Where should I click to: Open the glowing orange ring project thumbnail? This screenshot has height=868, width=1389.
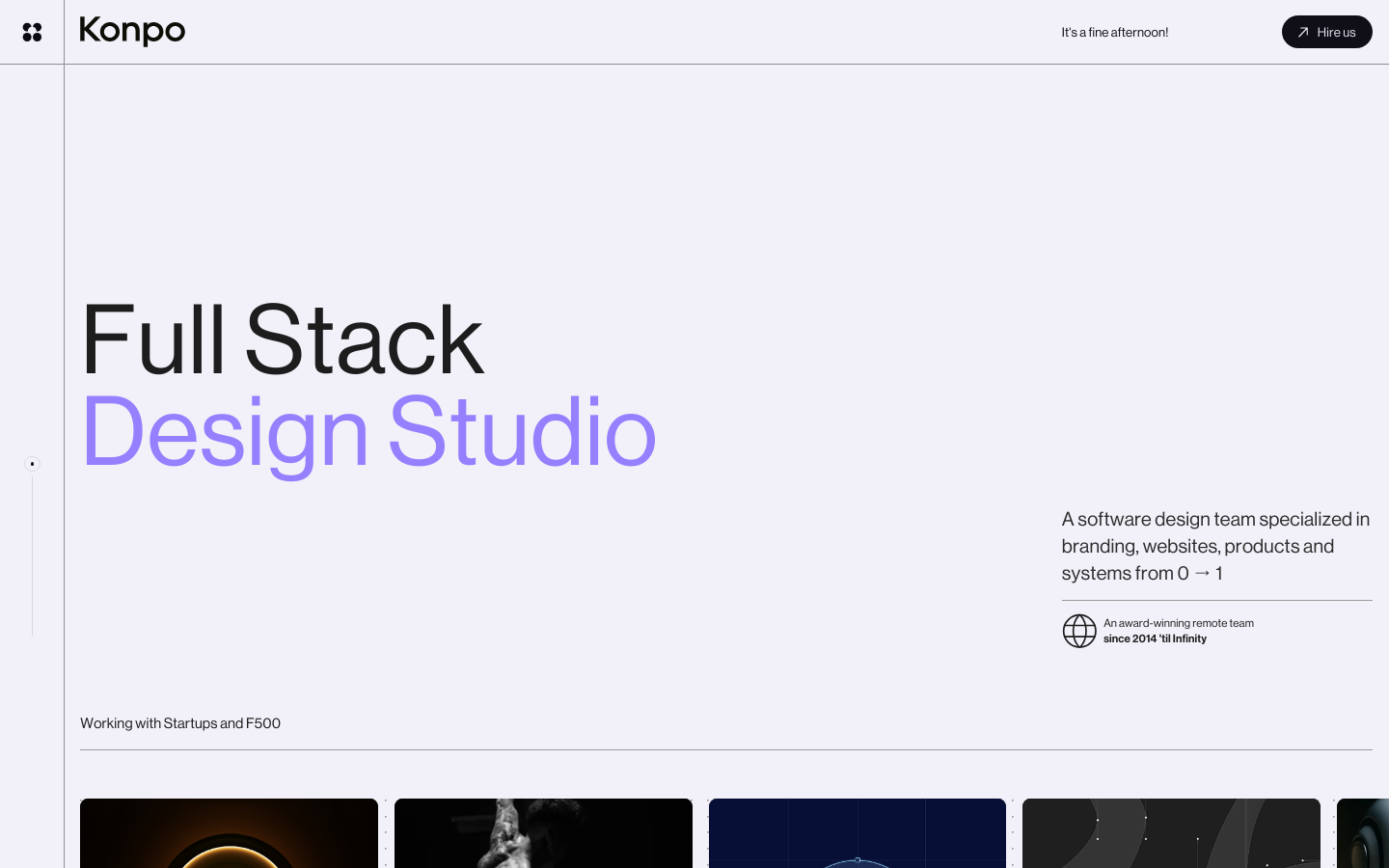point(229,833)
